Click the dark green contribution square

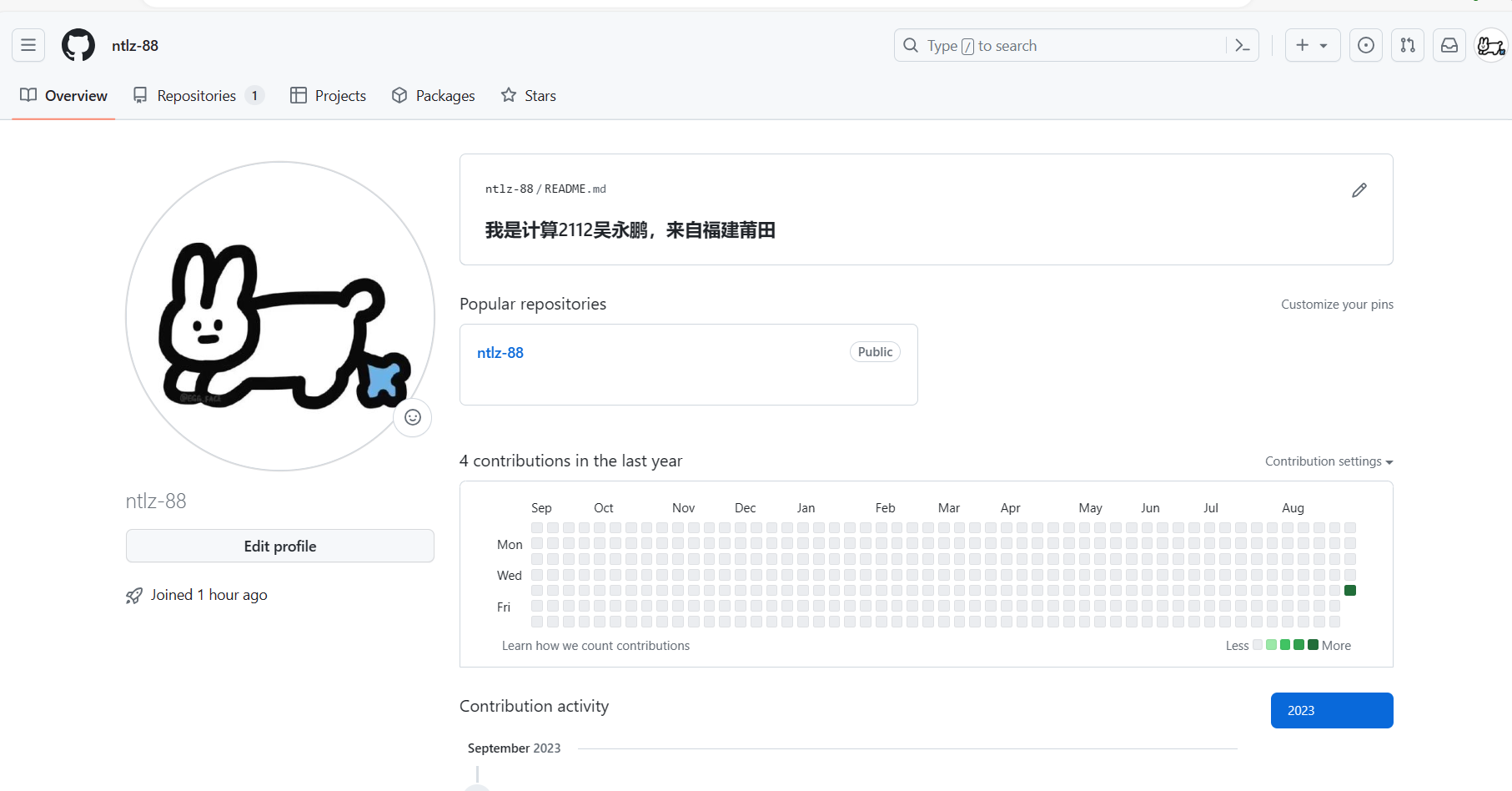click(x=1350, y=591)
